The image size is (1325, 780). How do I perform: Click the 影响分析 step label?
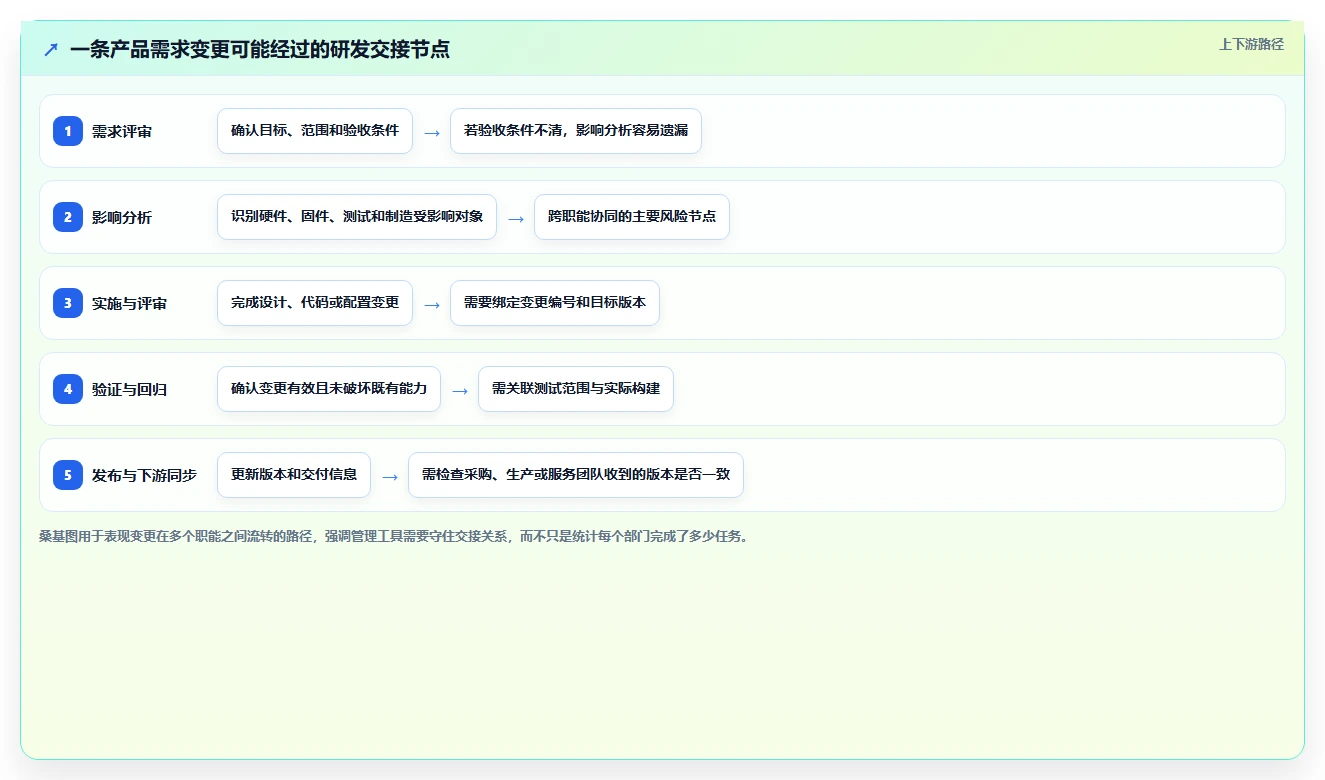point(122,217)
